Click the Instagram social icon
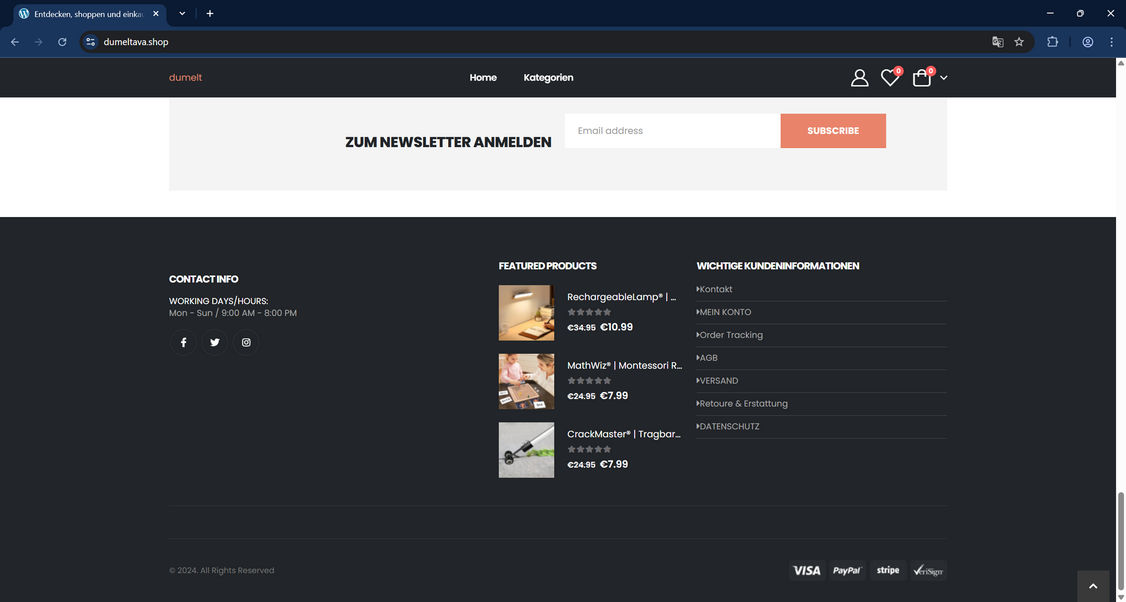Viewport: 1126px width, 602px height. pos(245,342)
